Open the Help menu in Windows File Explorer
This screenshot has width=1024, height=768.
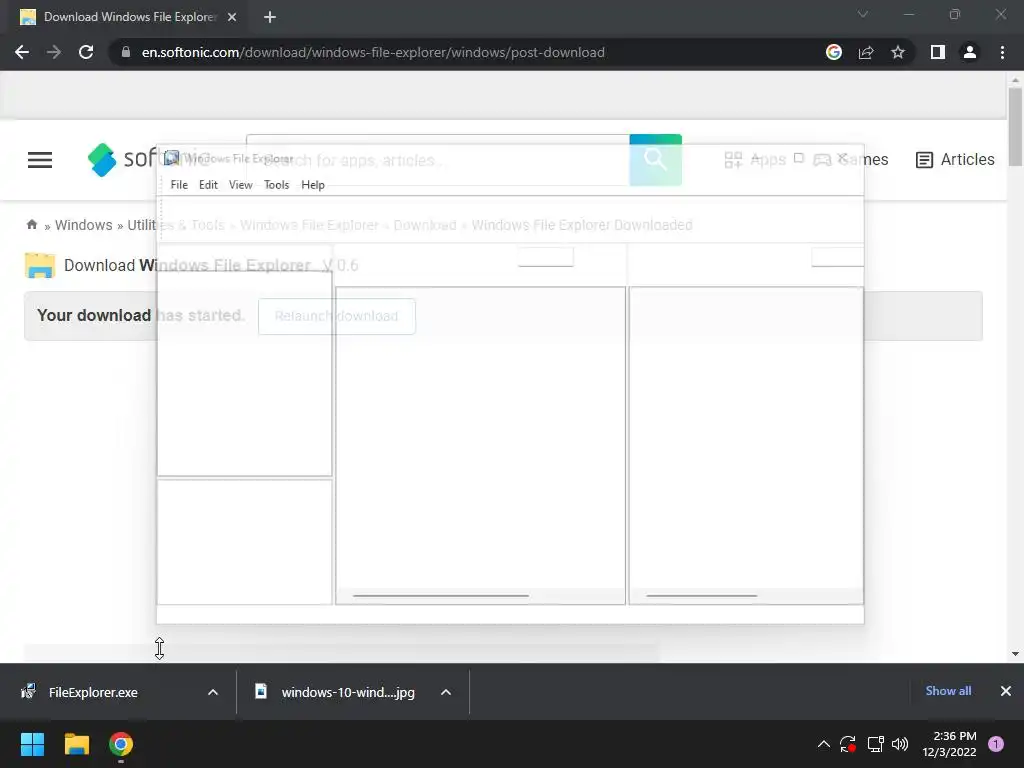click(313, 185)
